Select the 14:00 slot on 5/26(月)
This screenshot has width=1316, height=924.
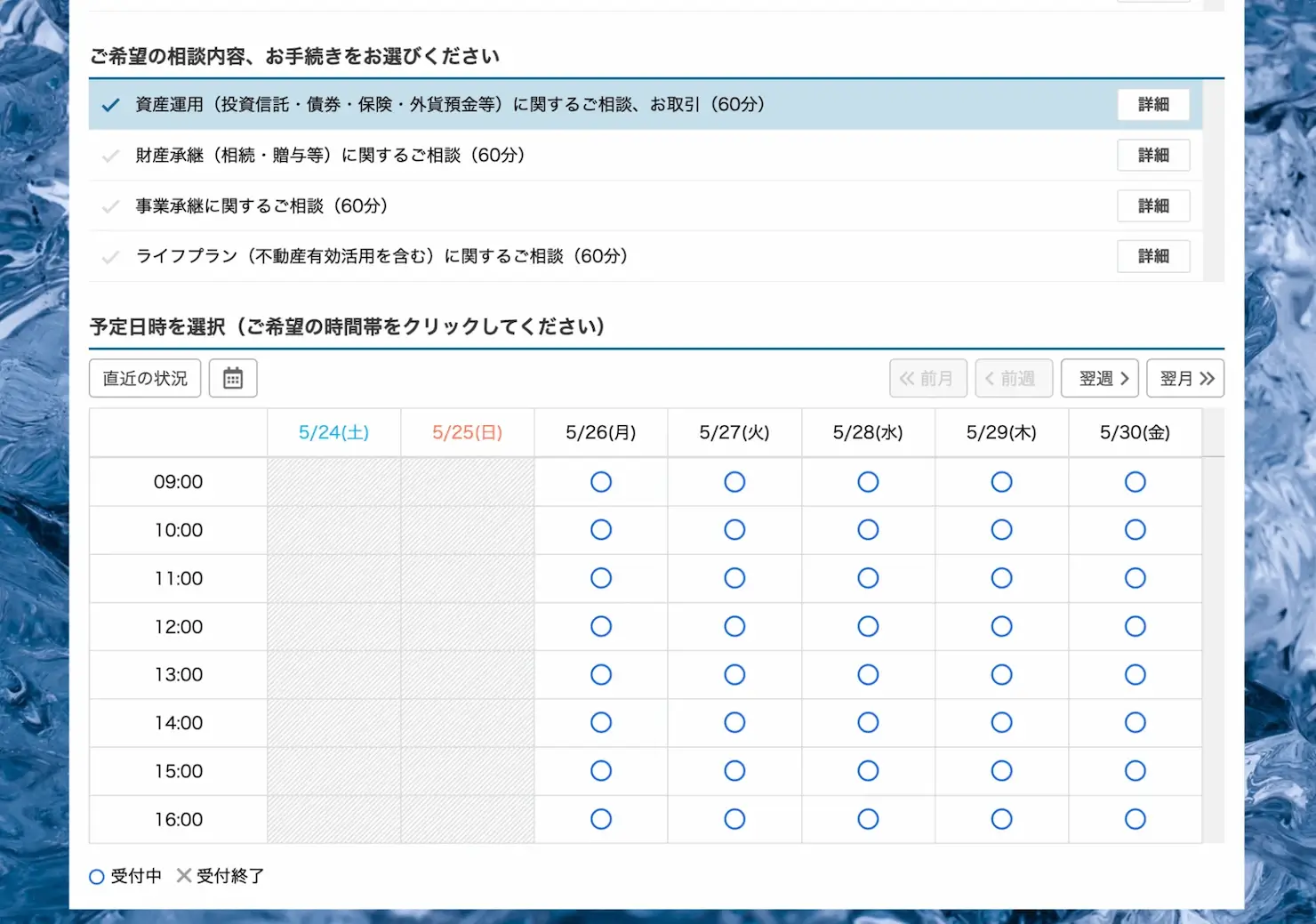tap(601, 722)
